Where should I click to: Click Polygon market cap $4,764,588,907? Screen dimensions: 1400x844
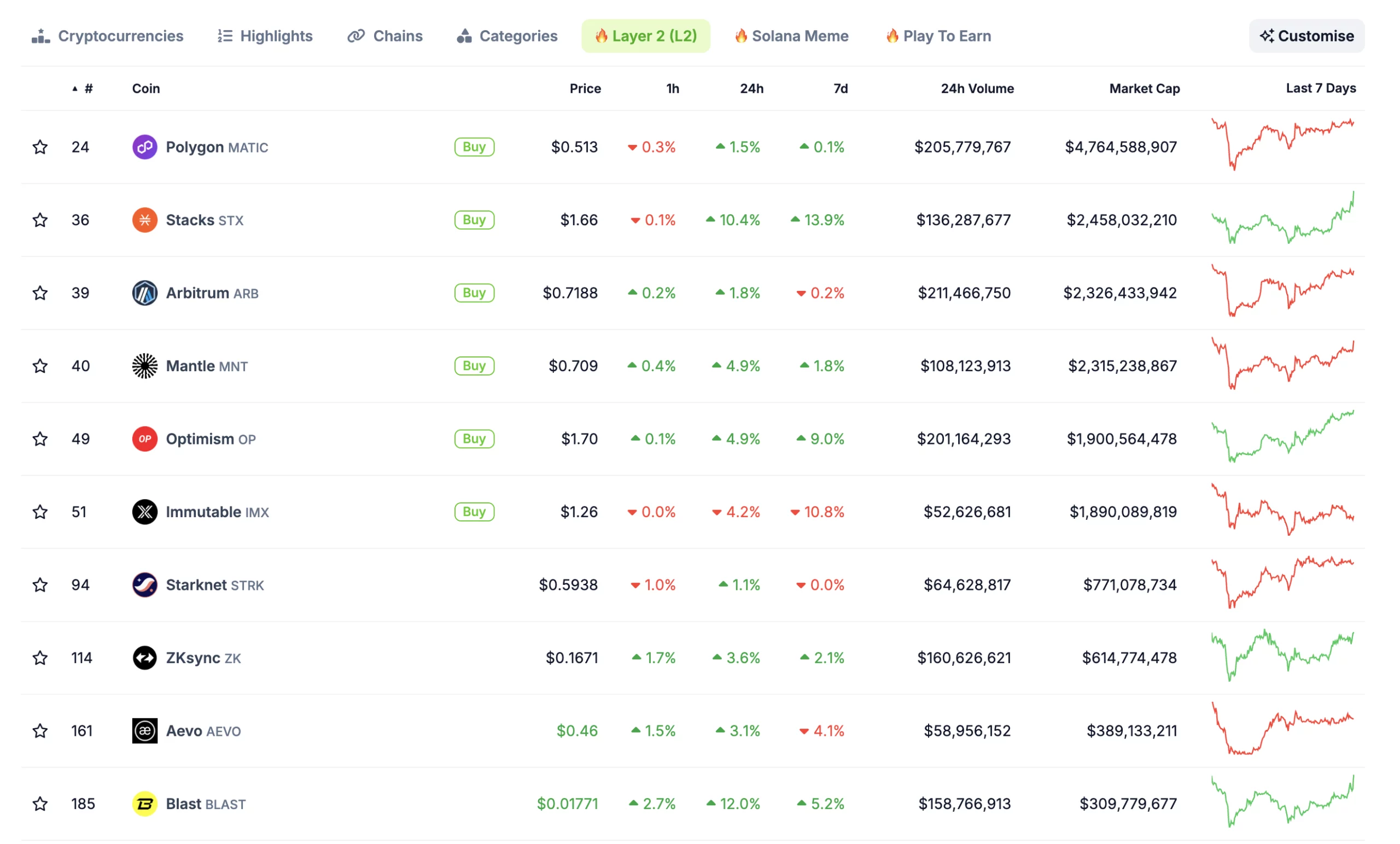(1121, 147)
